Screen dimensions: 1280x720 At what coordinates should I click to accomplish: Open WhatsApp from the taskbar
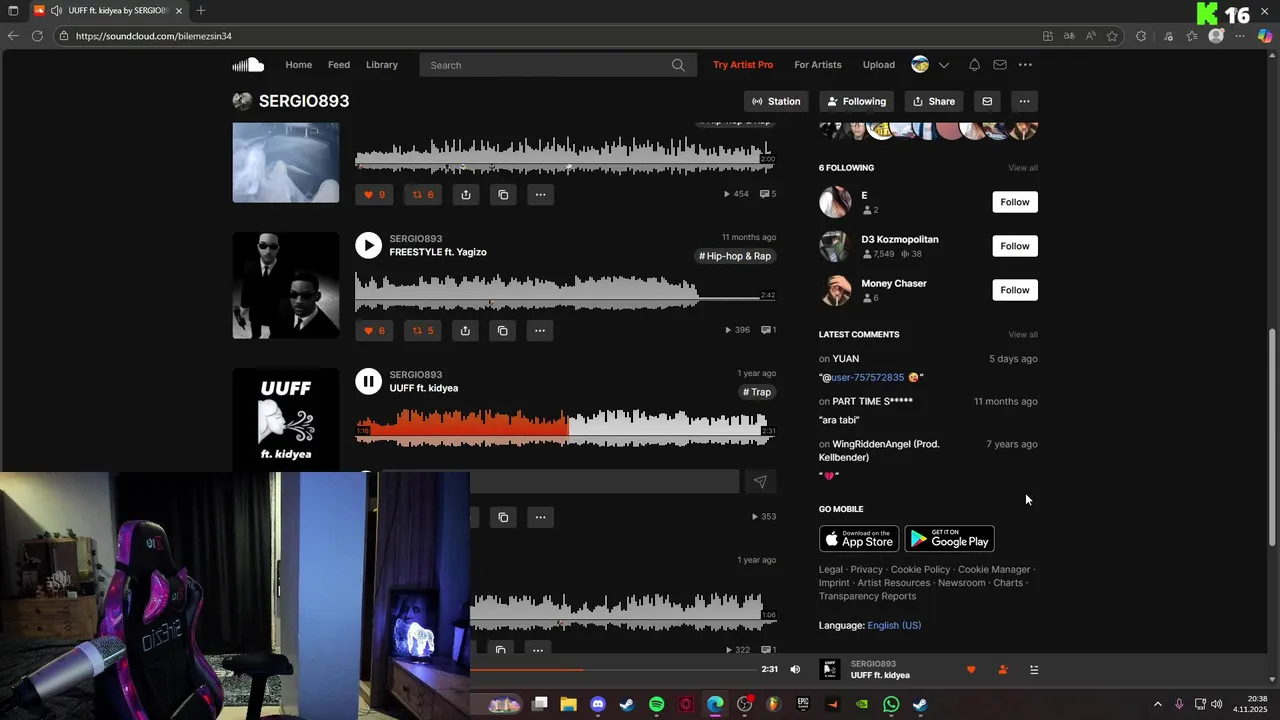(891, 704)
